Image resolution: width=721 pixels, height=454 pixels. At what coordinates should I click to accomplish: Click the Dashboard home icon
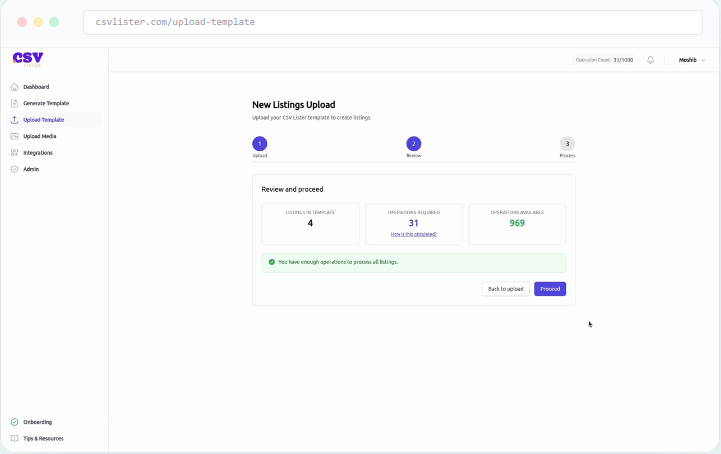click(x=14, y=87)
